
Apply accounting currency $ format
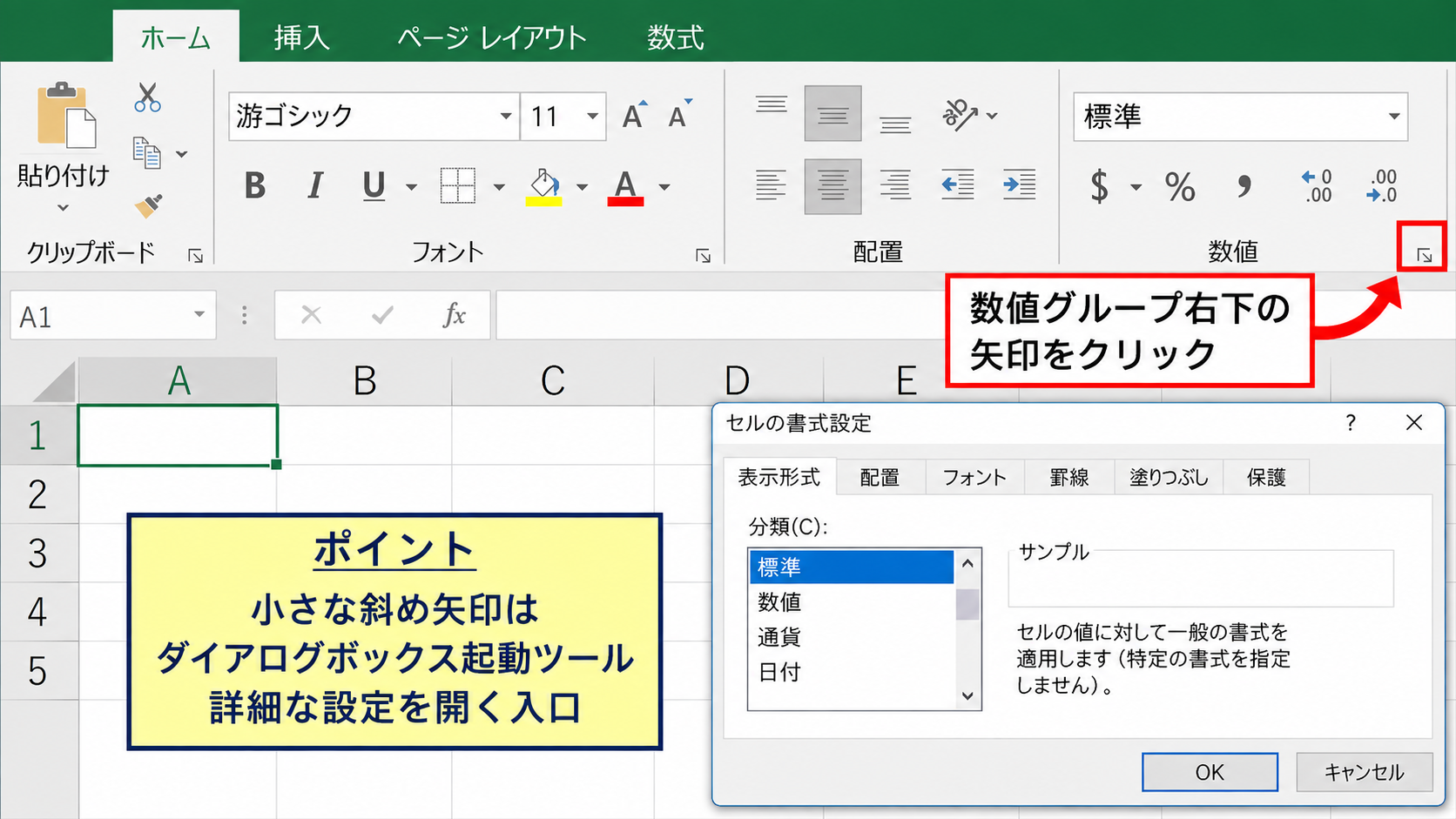click(x=1100, y=186)
